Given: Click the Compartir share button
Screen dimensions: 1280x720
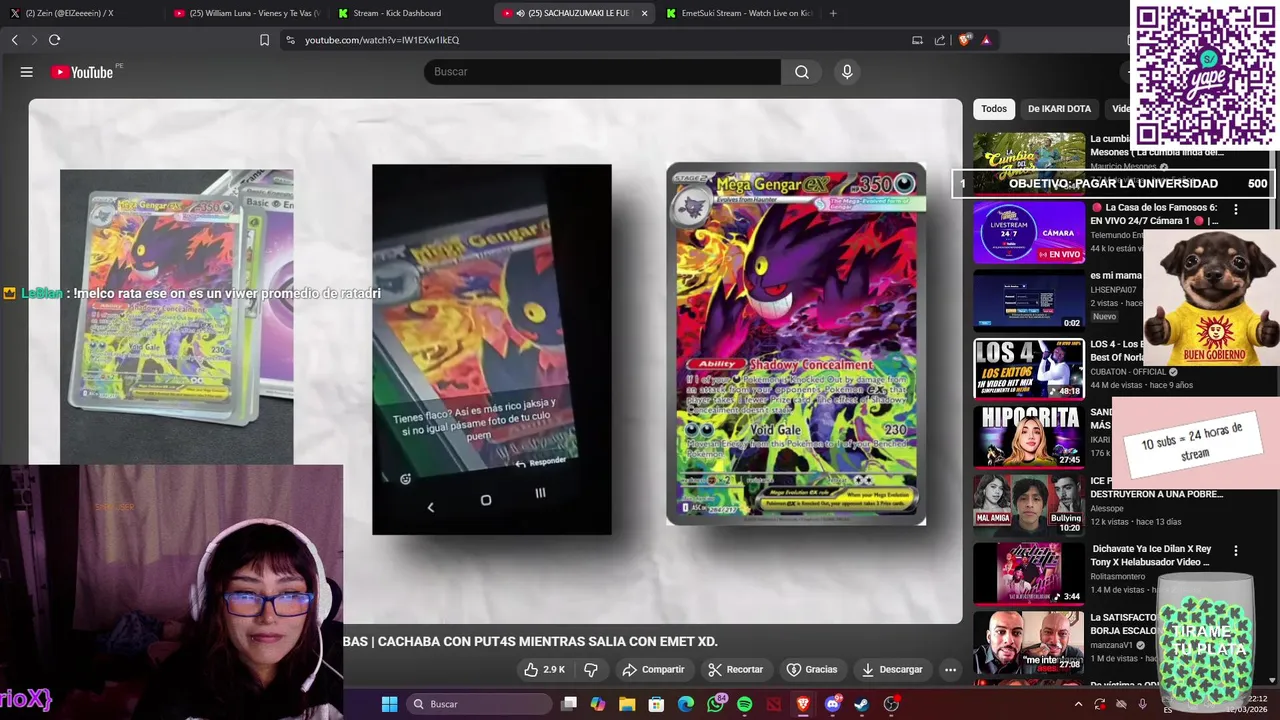Looking at the screenshot, I should (653, 669).
